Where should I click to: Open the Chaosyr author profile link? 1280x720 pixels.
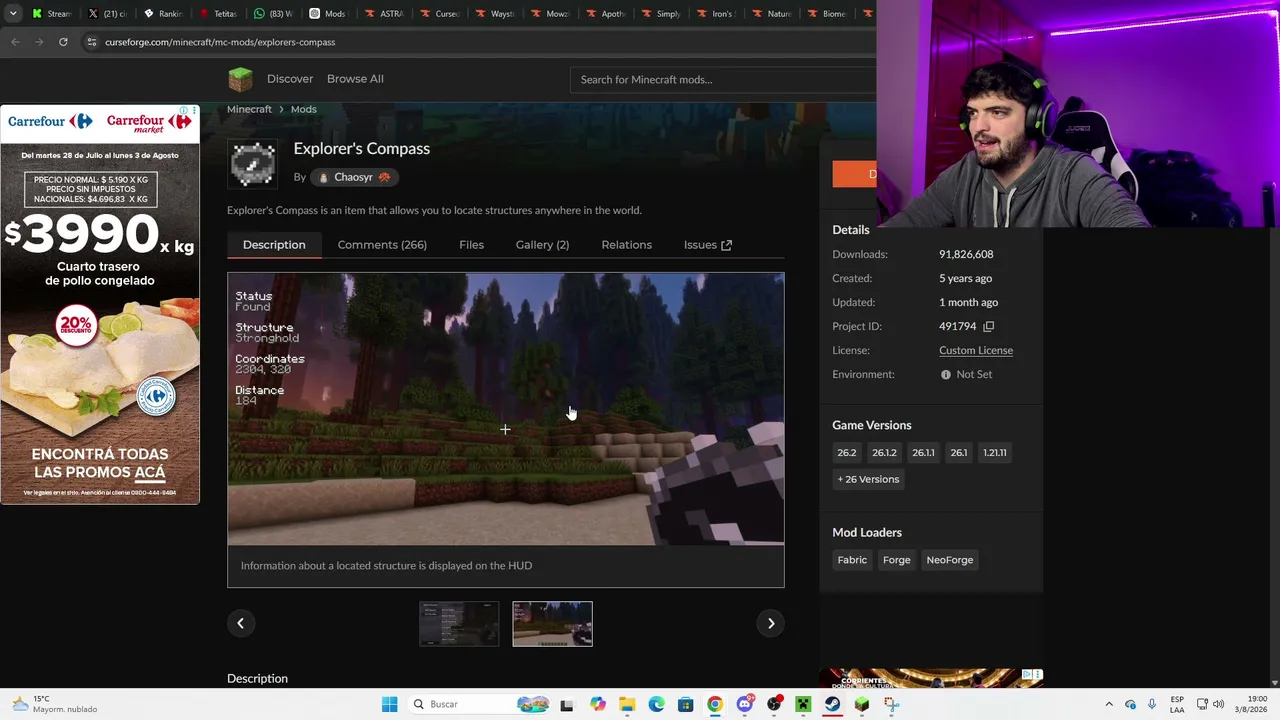click(353, 177)
